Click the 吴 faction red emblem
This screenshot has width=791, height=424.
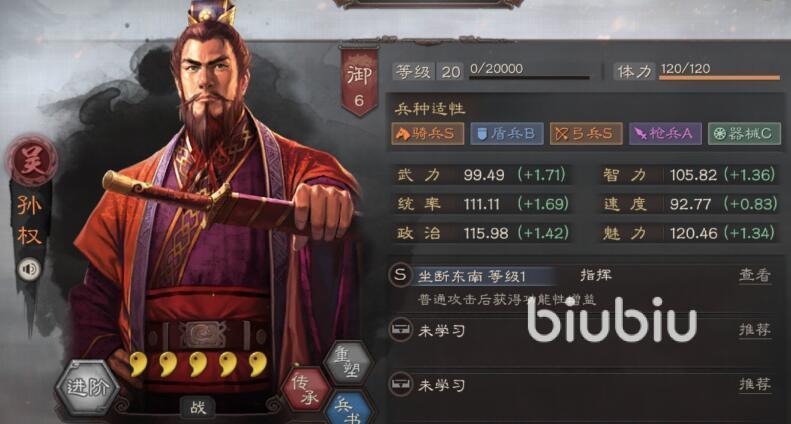[32, 162]
